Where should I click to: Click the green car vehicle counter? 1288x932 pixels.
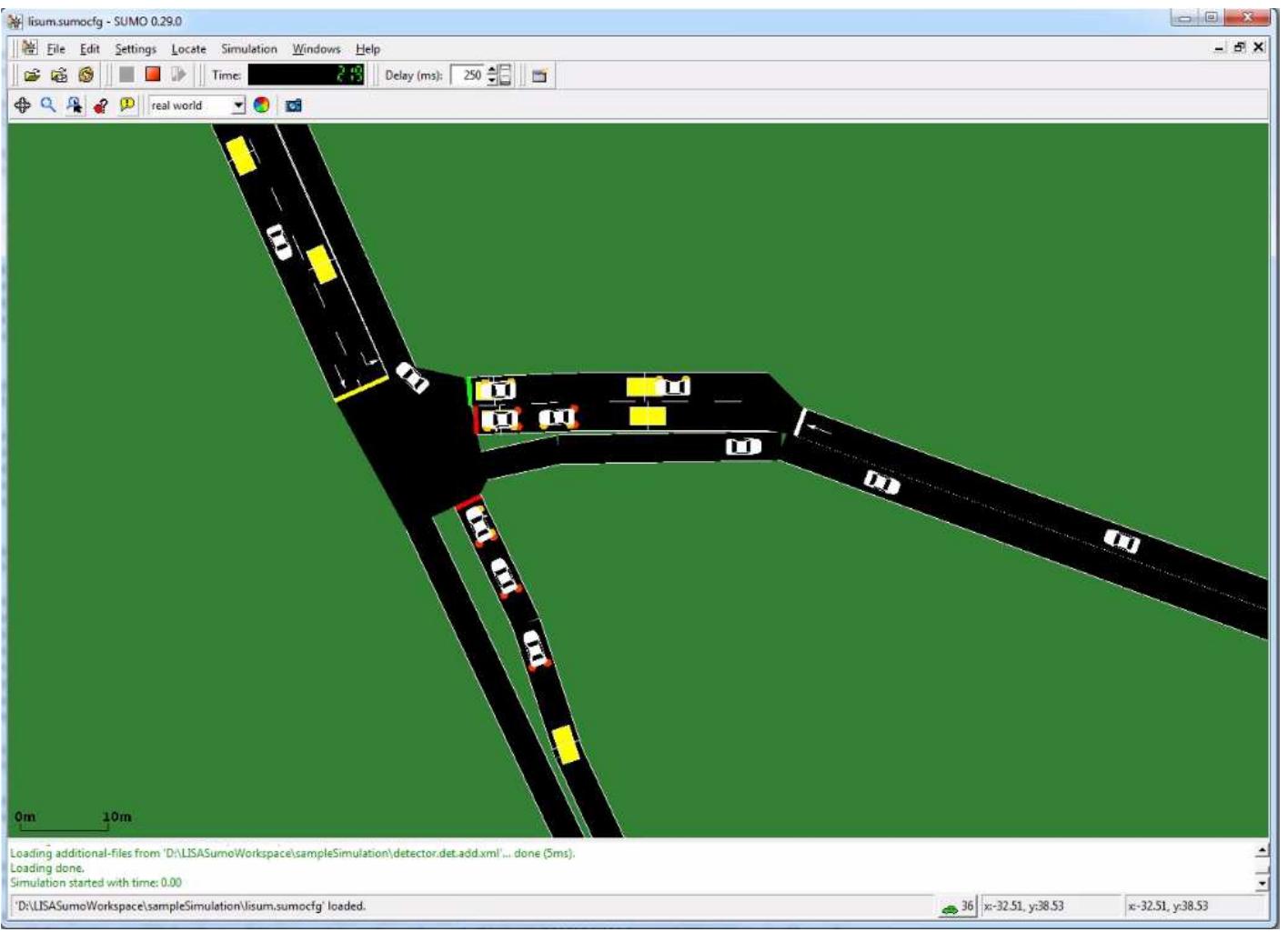click(958, 907)
